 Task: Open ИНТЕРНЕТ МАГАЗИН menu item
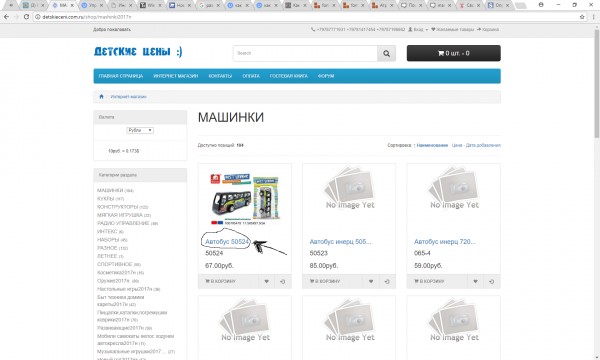[x=176, y=76]
